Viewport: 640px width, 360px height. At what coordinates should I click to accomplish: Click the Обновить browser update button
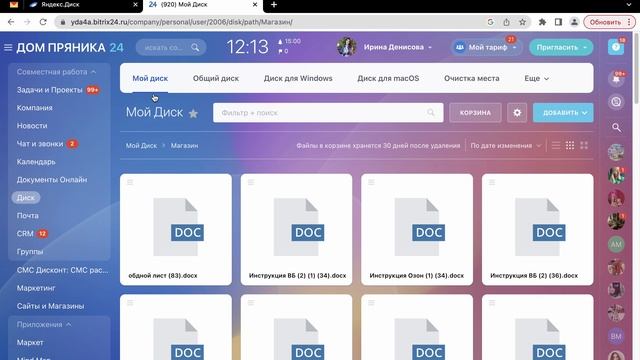(x=609, y=22)
